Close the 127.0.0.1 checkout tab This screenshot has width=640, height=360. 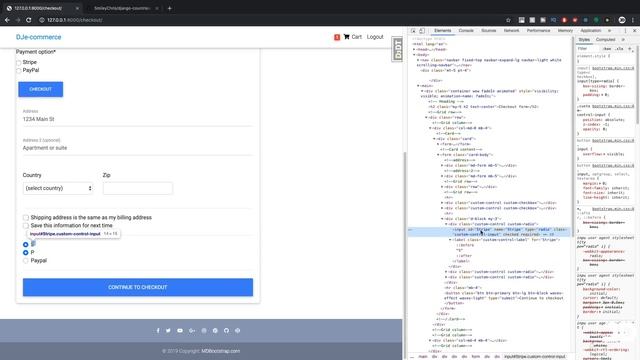[77, 8]
